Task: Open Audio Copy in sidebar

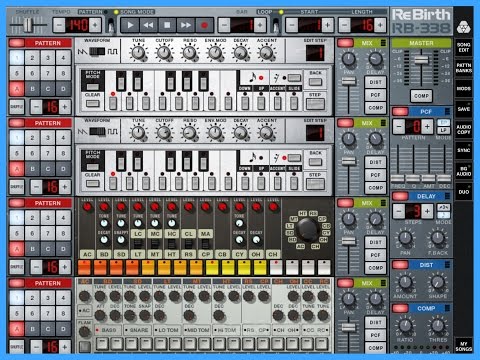Action: click(464, 130)
